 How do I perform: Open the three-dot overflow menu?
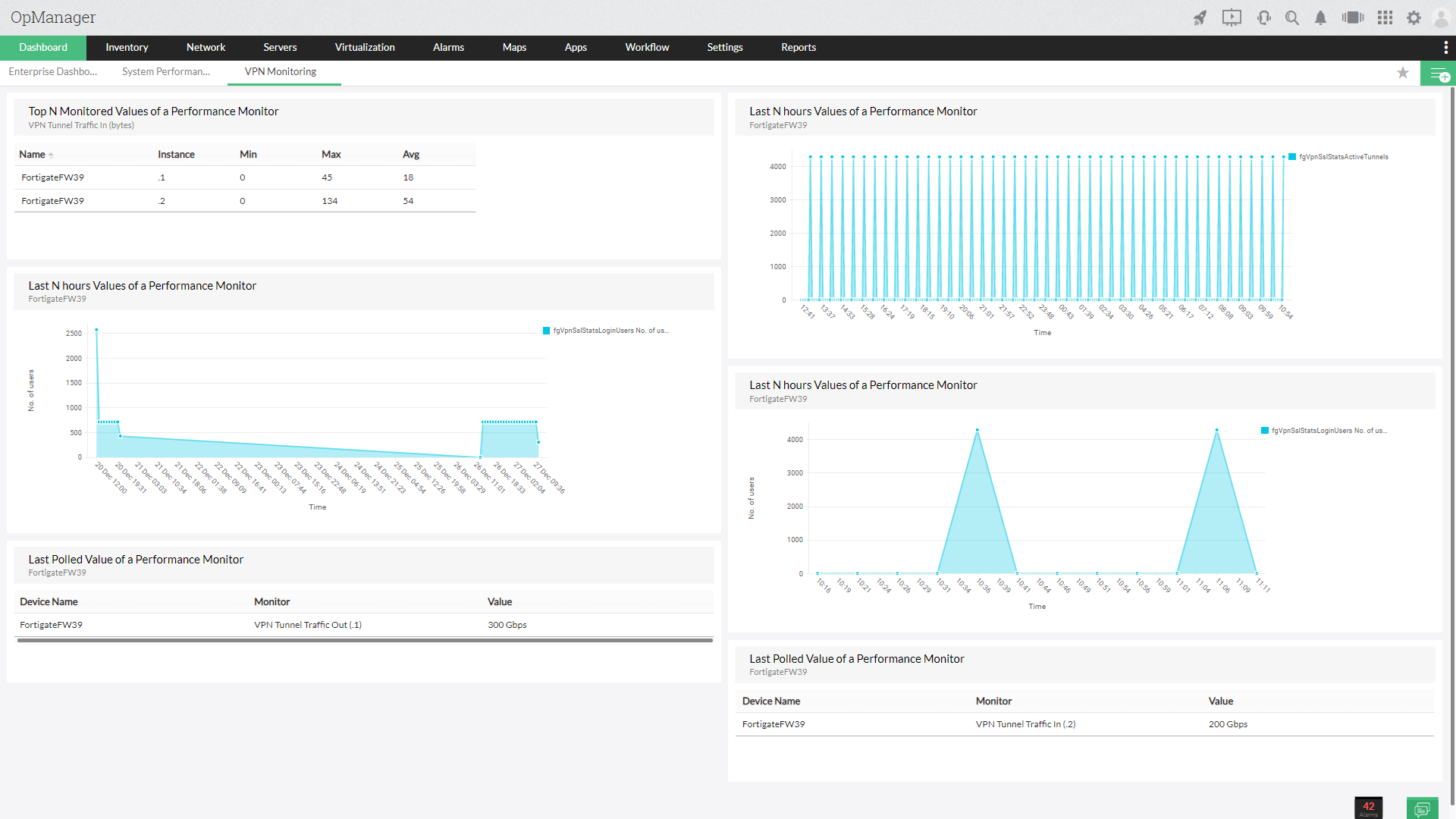[x=1446, y=47]
